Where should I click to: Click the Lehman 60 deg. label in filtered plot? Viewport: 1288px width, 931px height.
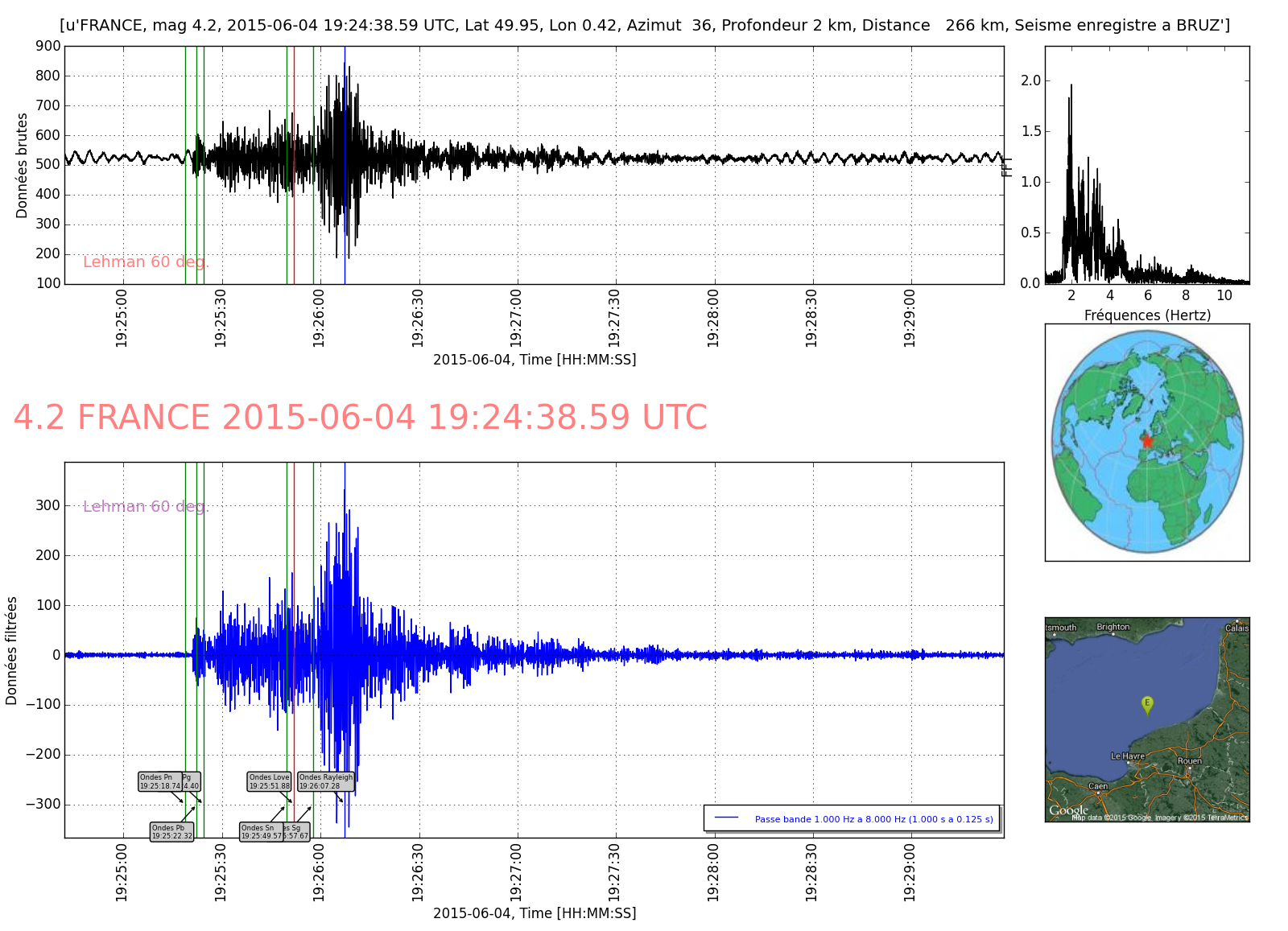pos(146,506)
